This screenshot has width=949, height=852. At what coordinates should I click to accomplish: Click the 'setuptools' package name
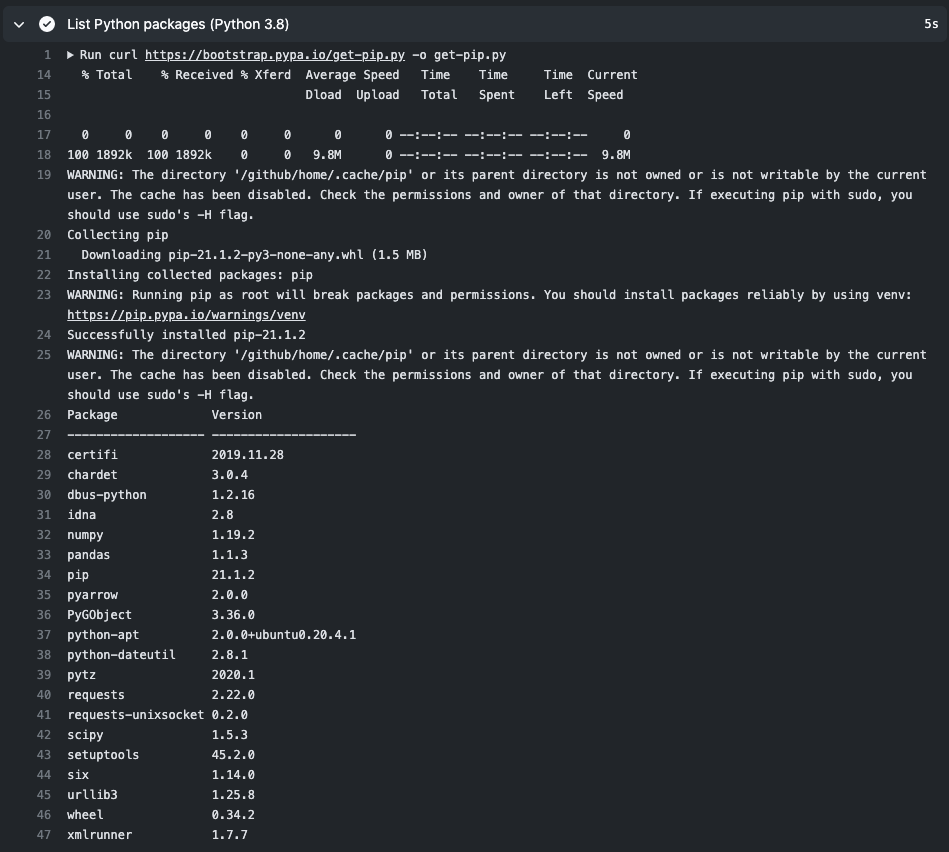103,755
